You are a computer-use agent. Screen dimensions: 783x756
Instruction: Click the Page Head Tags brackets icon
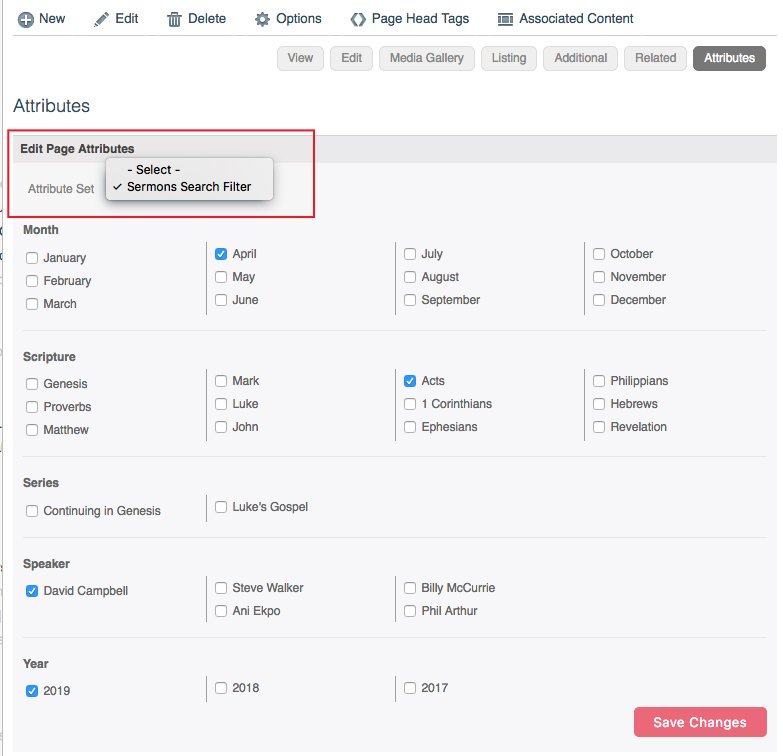(358, 19)
